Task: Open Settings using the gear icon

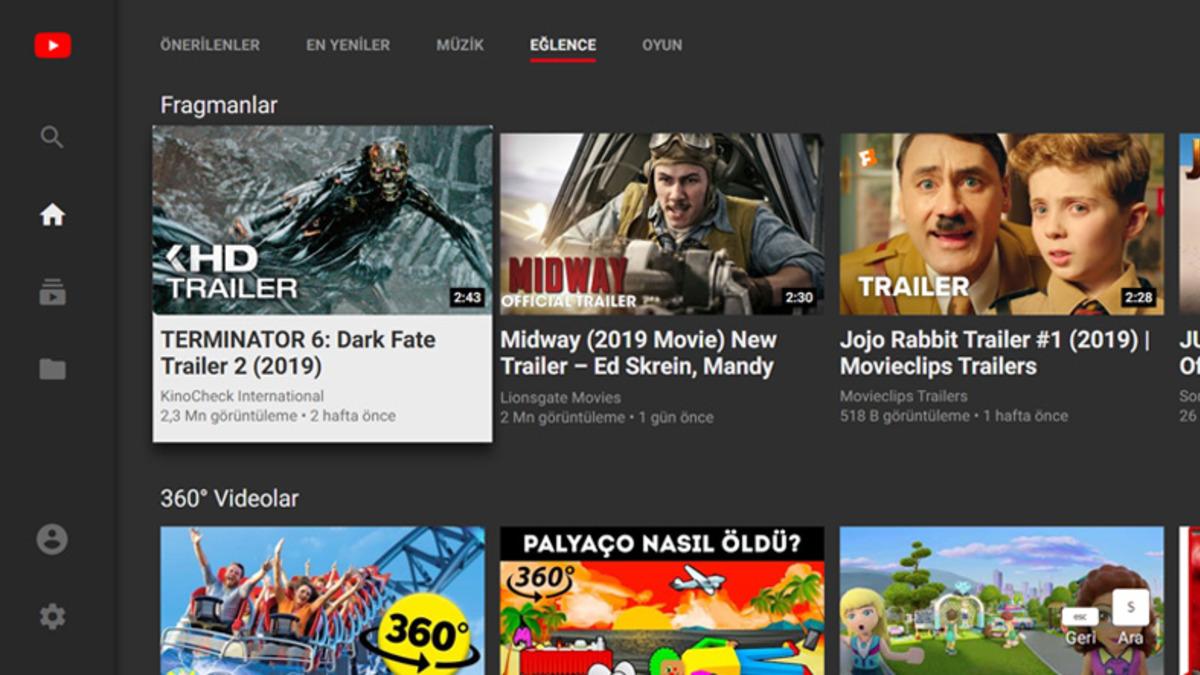Action: point(52,617)
